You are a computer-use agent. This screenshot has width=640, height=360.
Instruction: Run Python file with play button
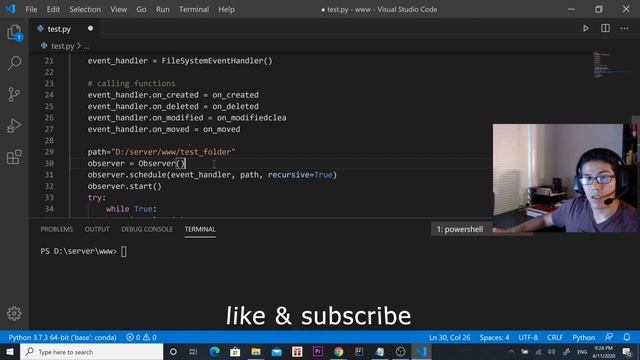[586, 29]
